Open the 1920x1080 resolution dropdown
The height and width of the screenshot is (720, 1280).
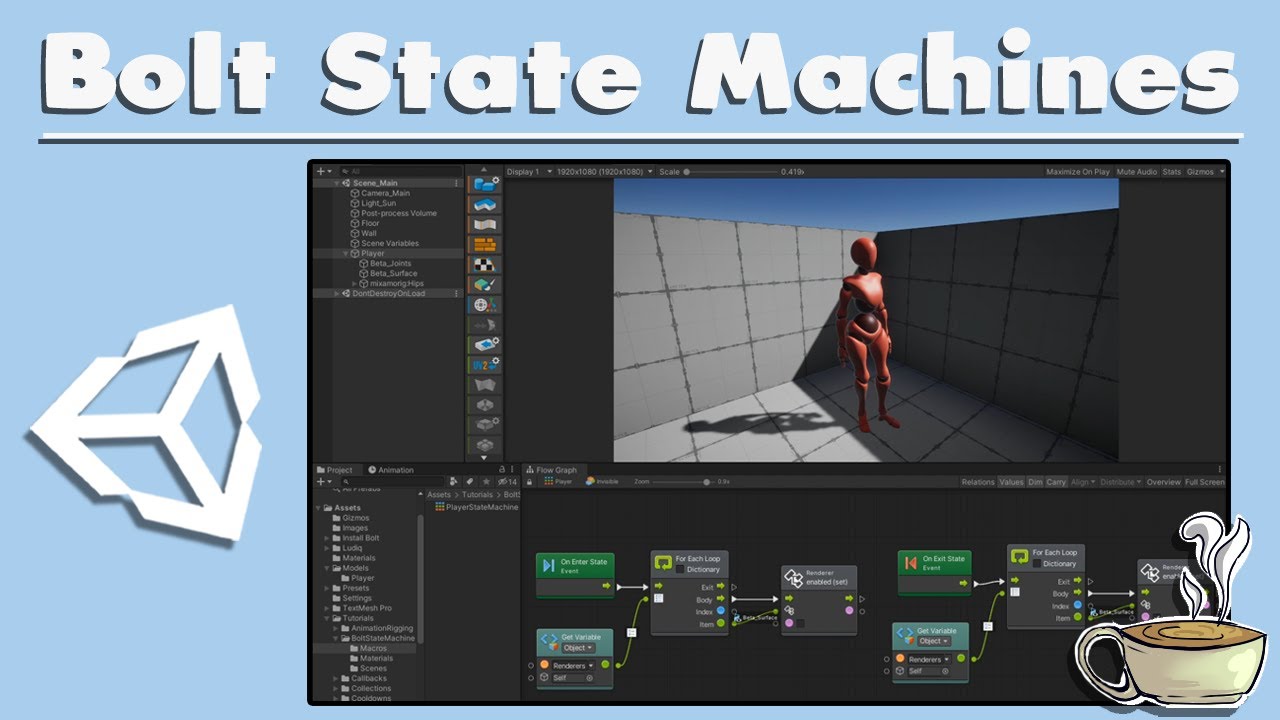click(605, 172)
